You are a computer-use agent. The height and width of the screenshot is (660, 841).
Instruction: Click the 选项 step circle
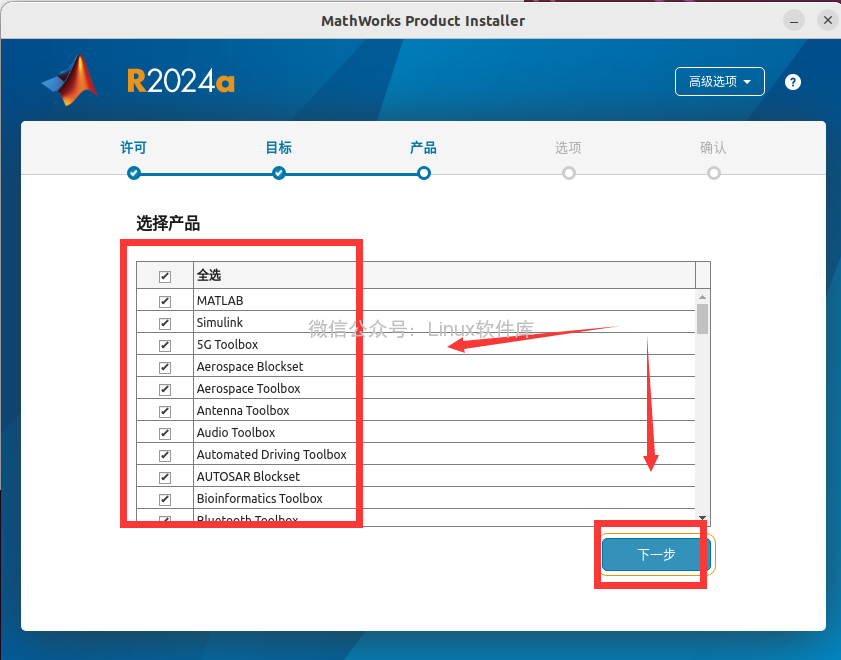568,172
